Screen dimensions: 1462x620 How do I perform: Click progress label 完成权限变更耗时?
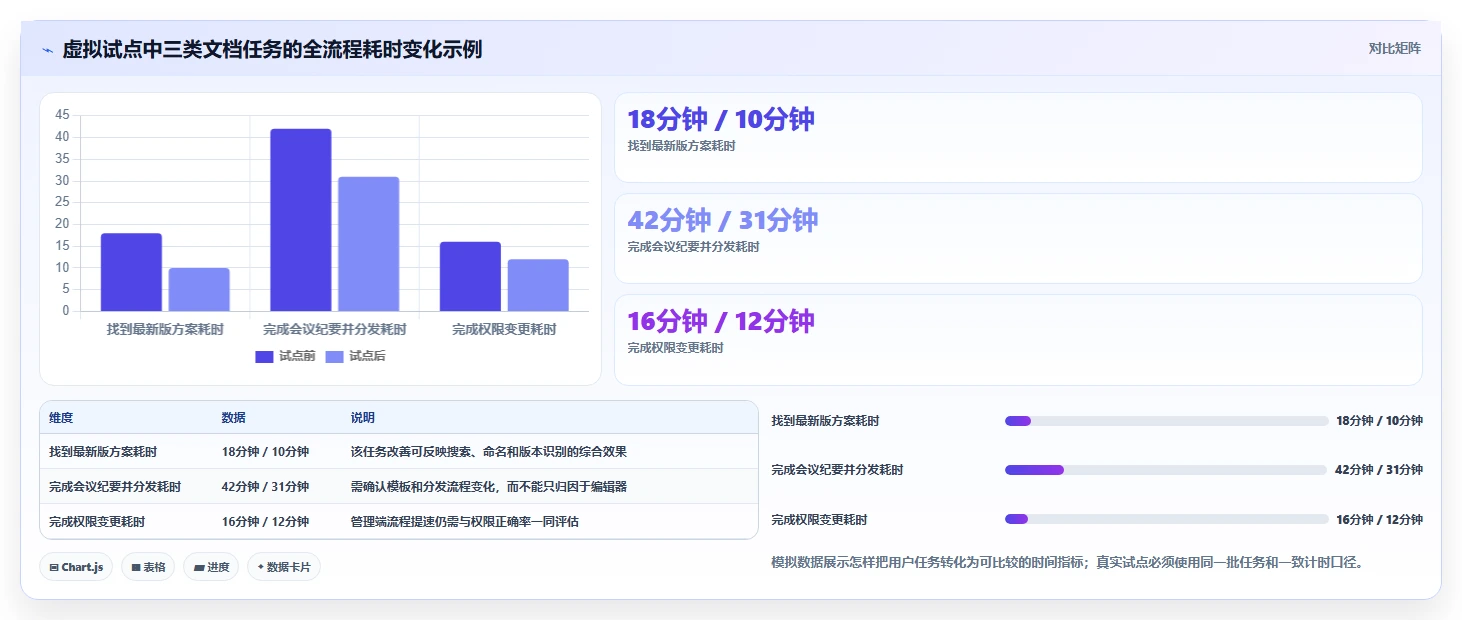pos(820,520)
